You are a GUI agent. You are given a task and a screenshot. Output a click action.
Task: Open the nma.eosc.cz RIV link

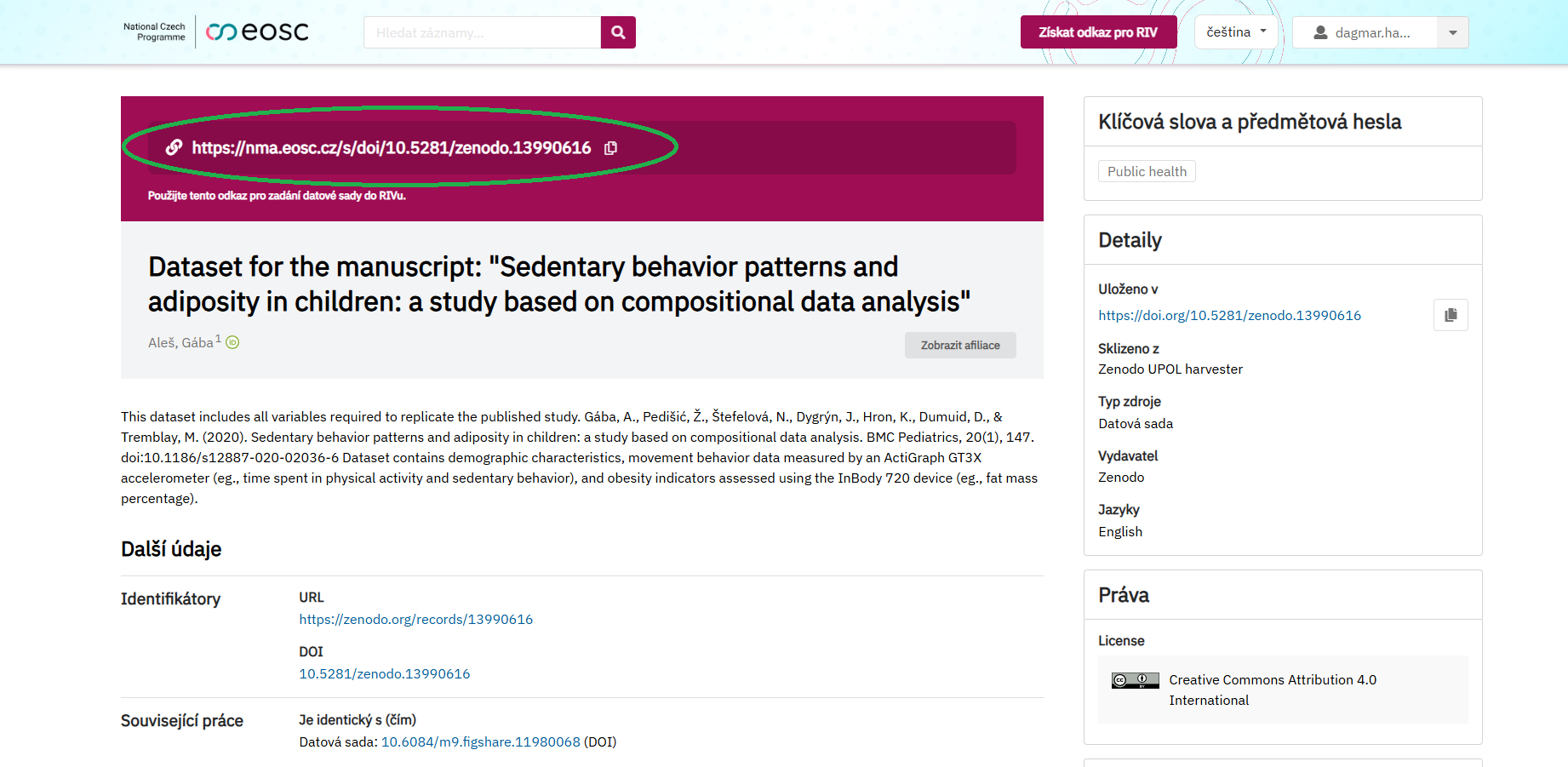(391, 148)
